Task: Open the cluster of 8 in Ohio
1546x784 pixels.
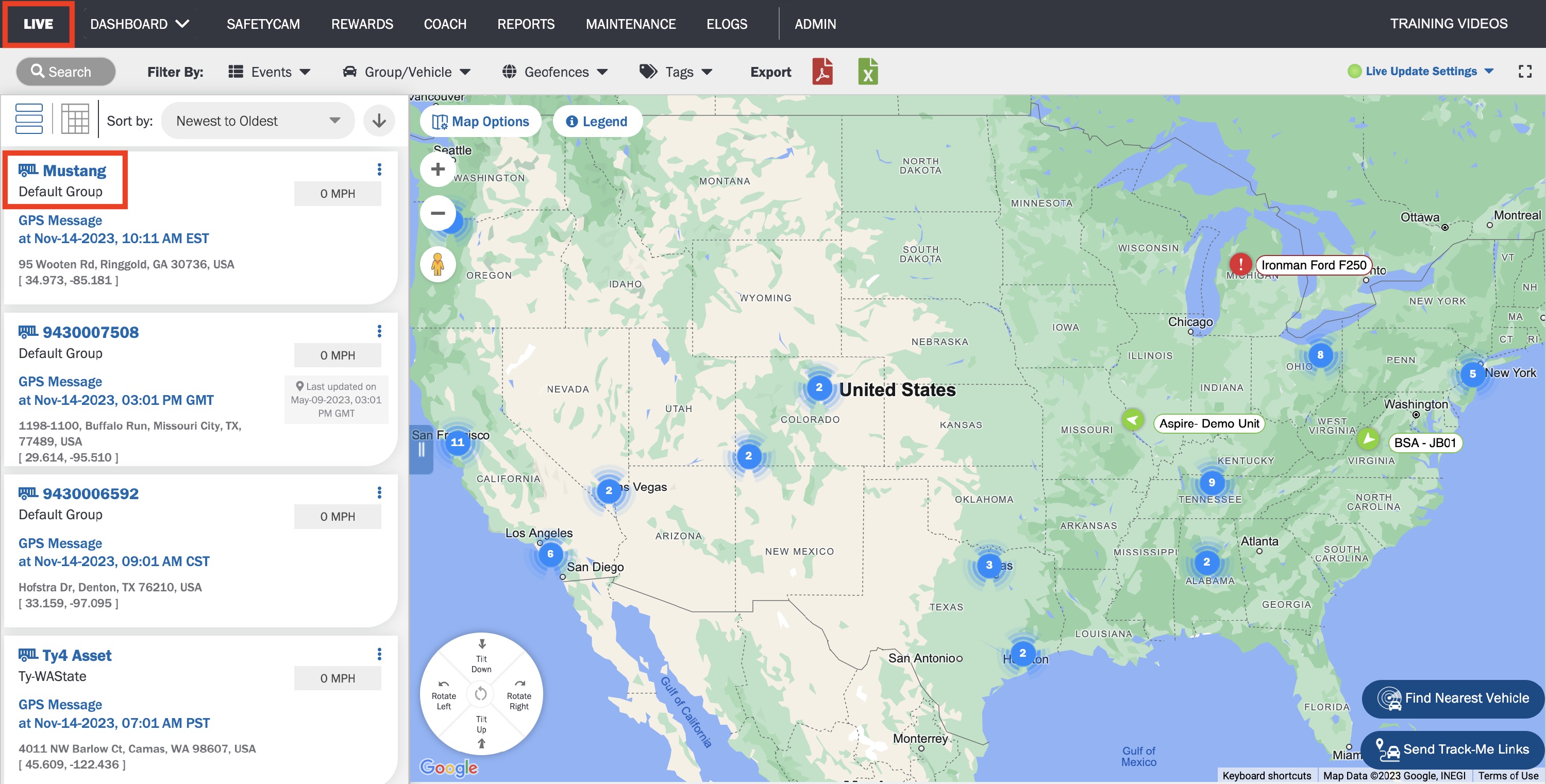Action: click(1320, 355)
